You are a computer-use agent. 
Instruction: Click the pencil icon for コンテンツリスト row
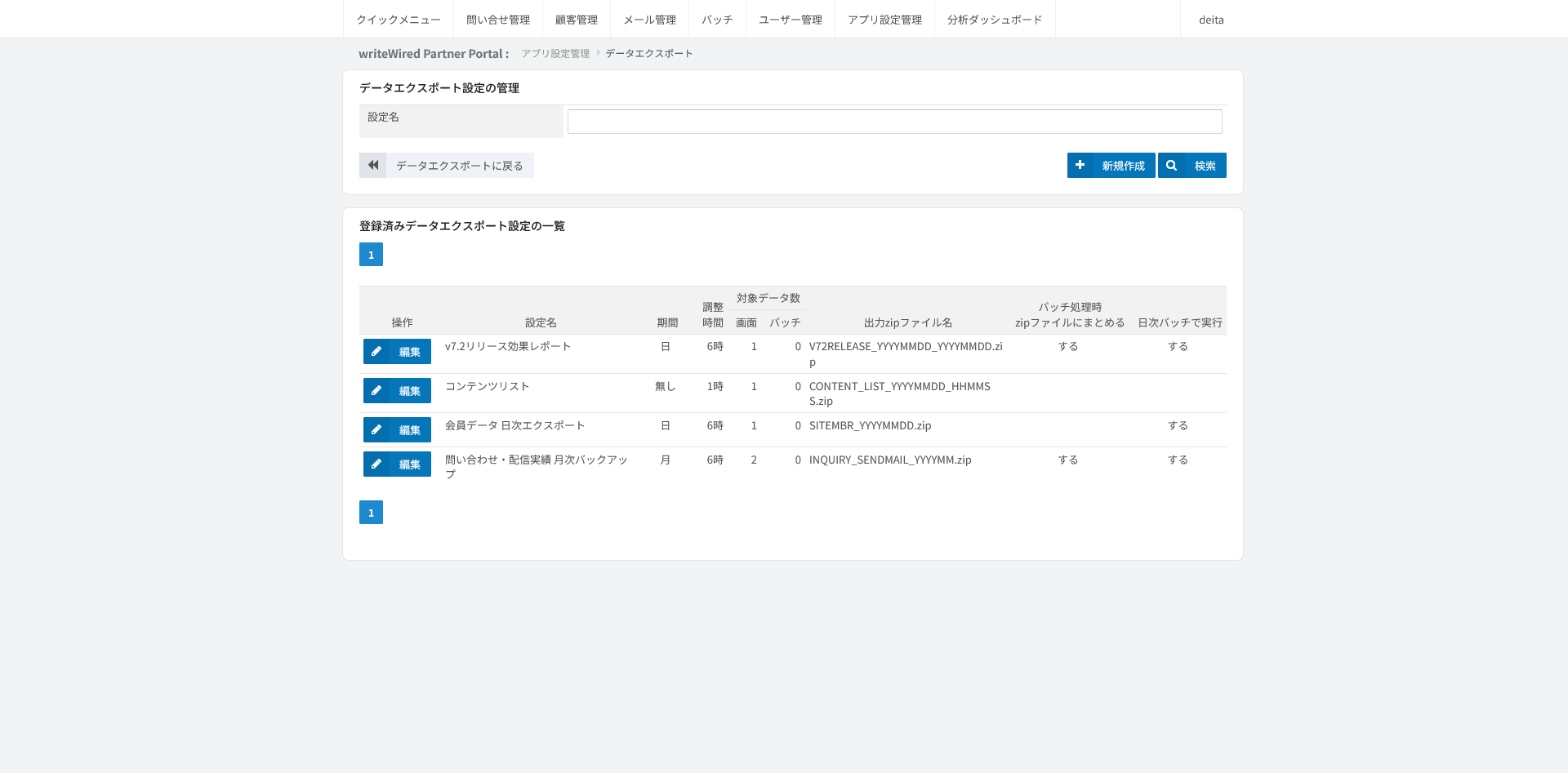(x=376, y=391)
